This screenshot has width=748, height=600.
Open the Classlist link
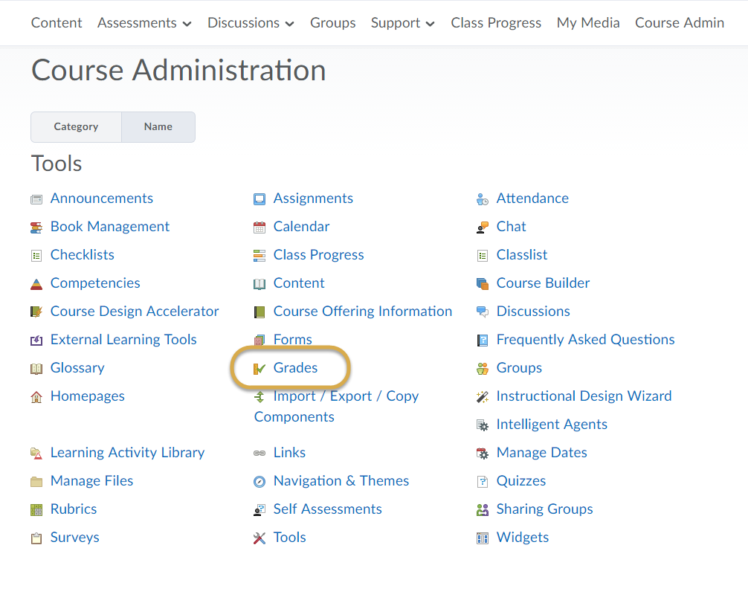[x=521, y=255]
